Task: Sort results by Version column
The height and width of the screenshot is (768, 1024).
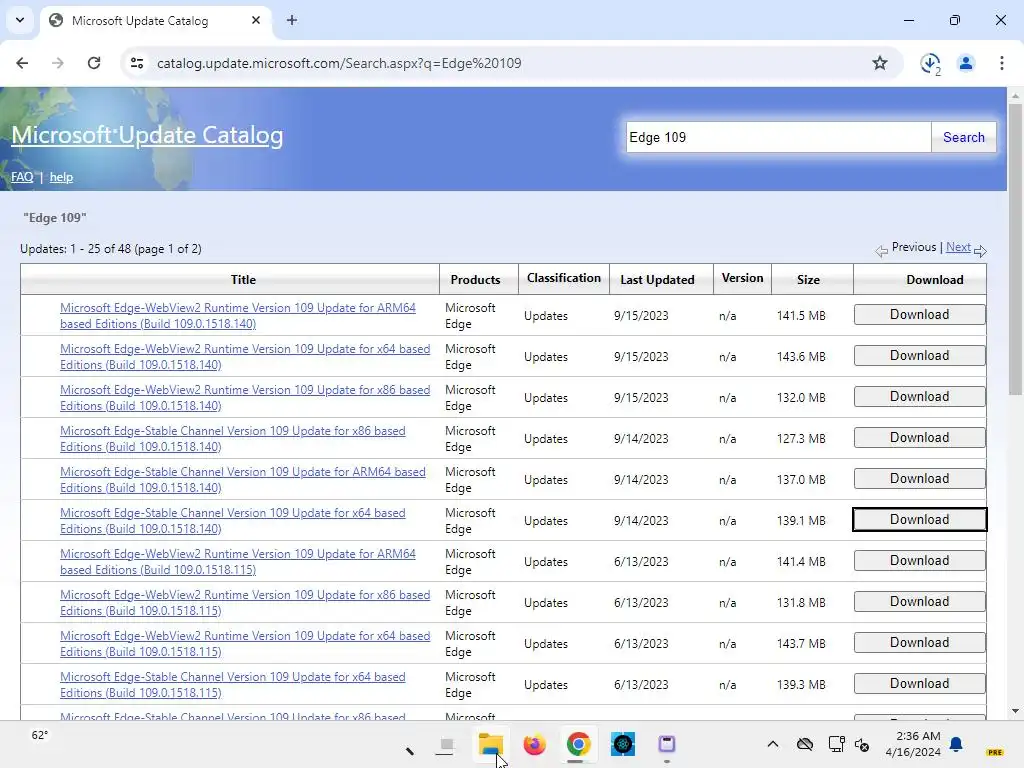Action: 742,278
